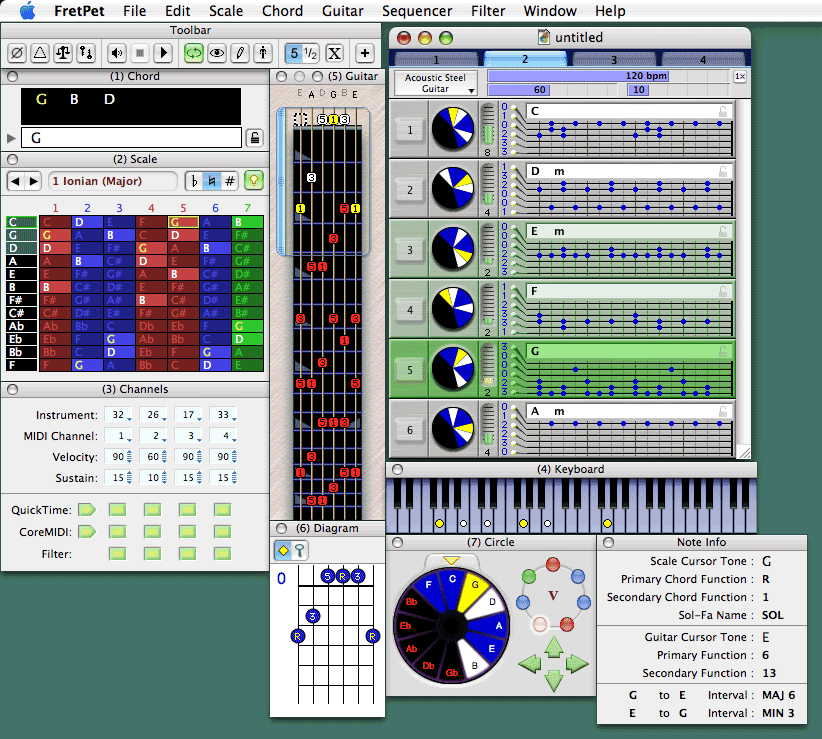Toggle the green loop button
Screen dimensions: 822x739
[x=193, y=53]
